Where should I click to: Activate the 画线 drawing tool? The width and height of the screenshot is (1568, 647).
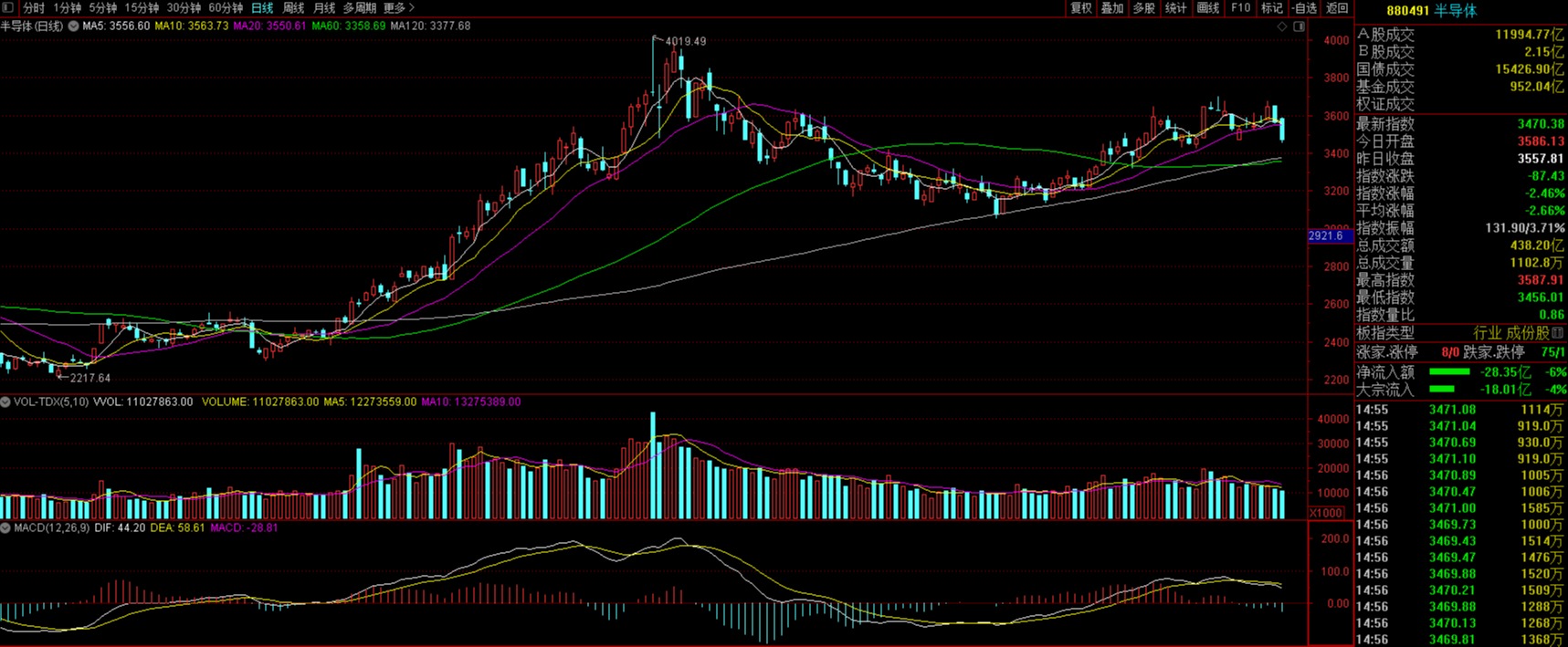tap(1208, 8)
